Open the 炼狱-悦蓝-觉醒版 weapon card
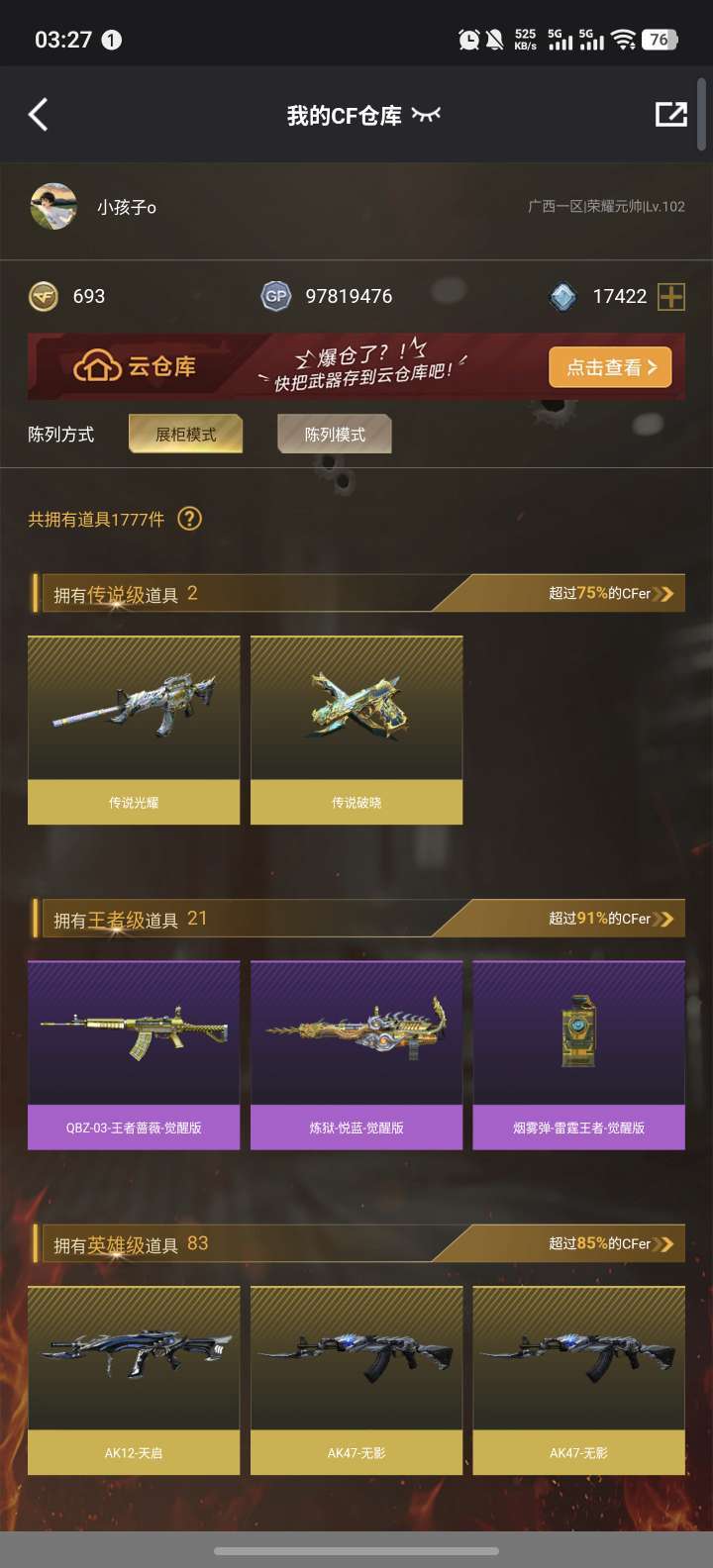Image resolution: width=713 pixels, height=1568 pixels. tap(356, 1055)
